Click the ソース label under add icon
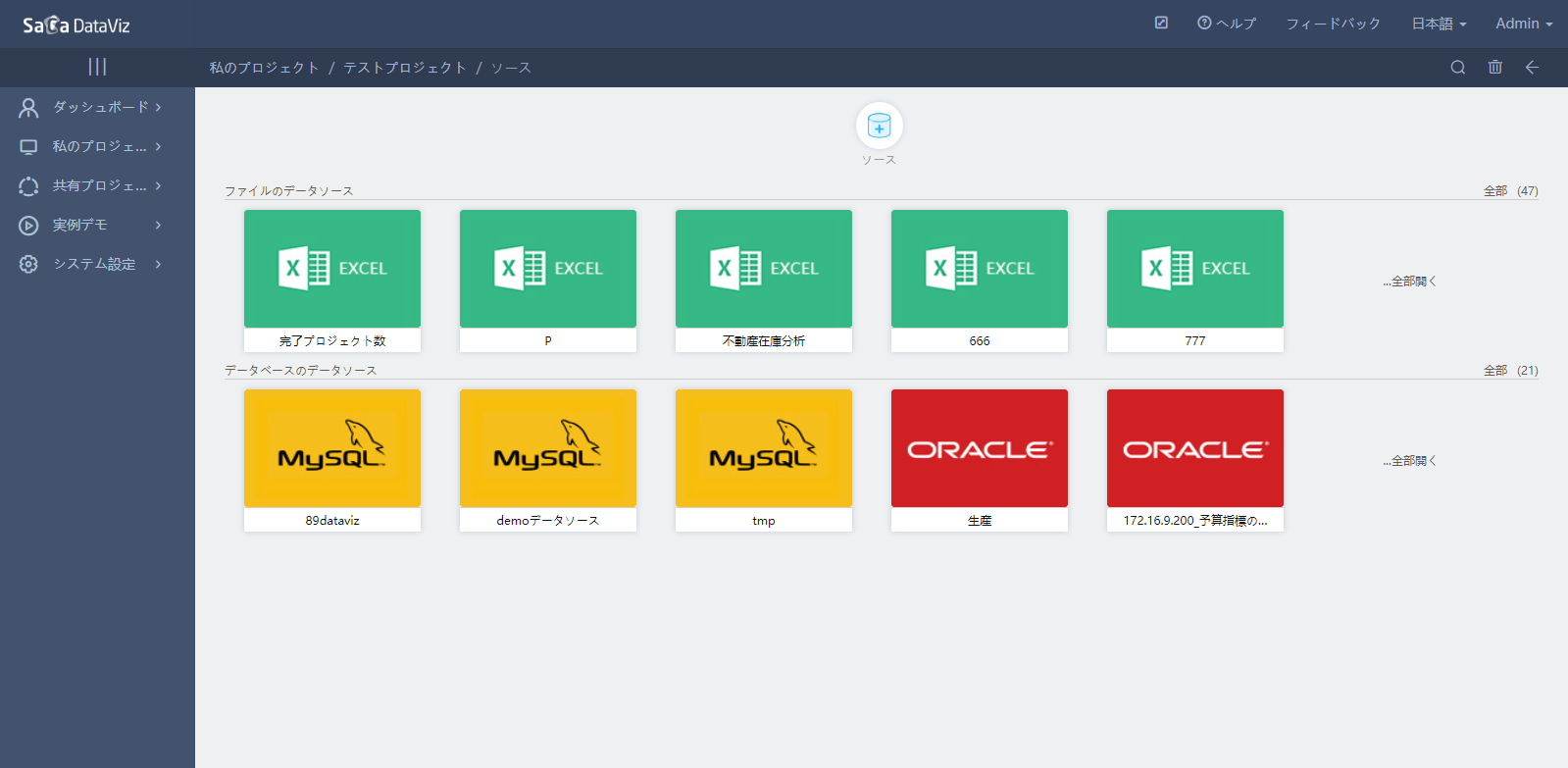Image resolution: width=1568 pixels, height=768 pixels. tap(879, 160)
